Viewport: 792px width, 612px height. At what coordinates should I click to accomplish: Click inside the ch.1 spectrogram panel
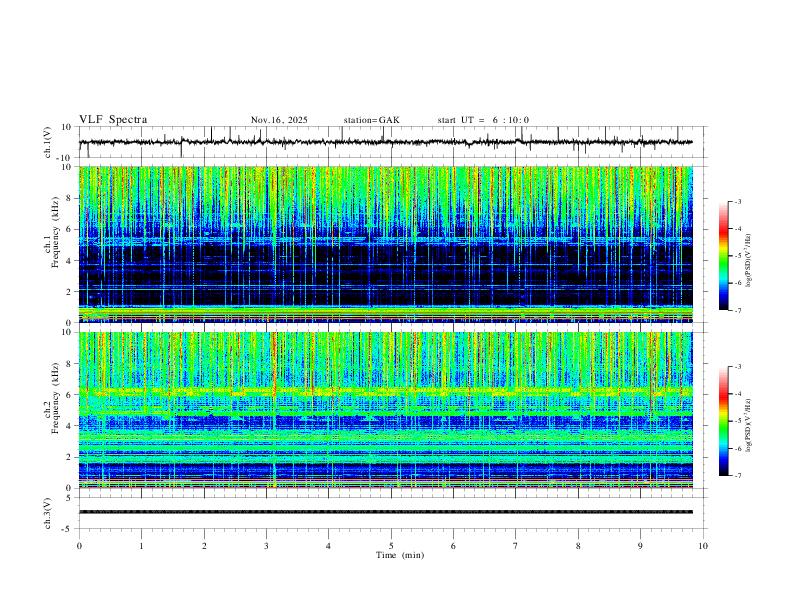tap(385, 244)
